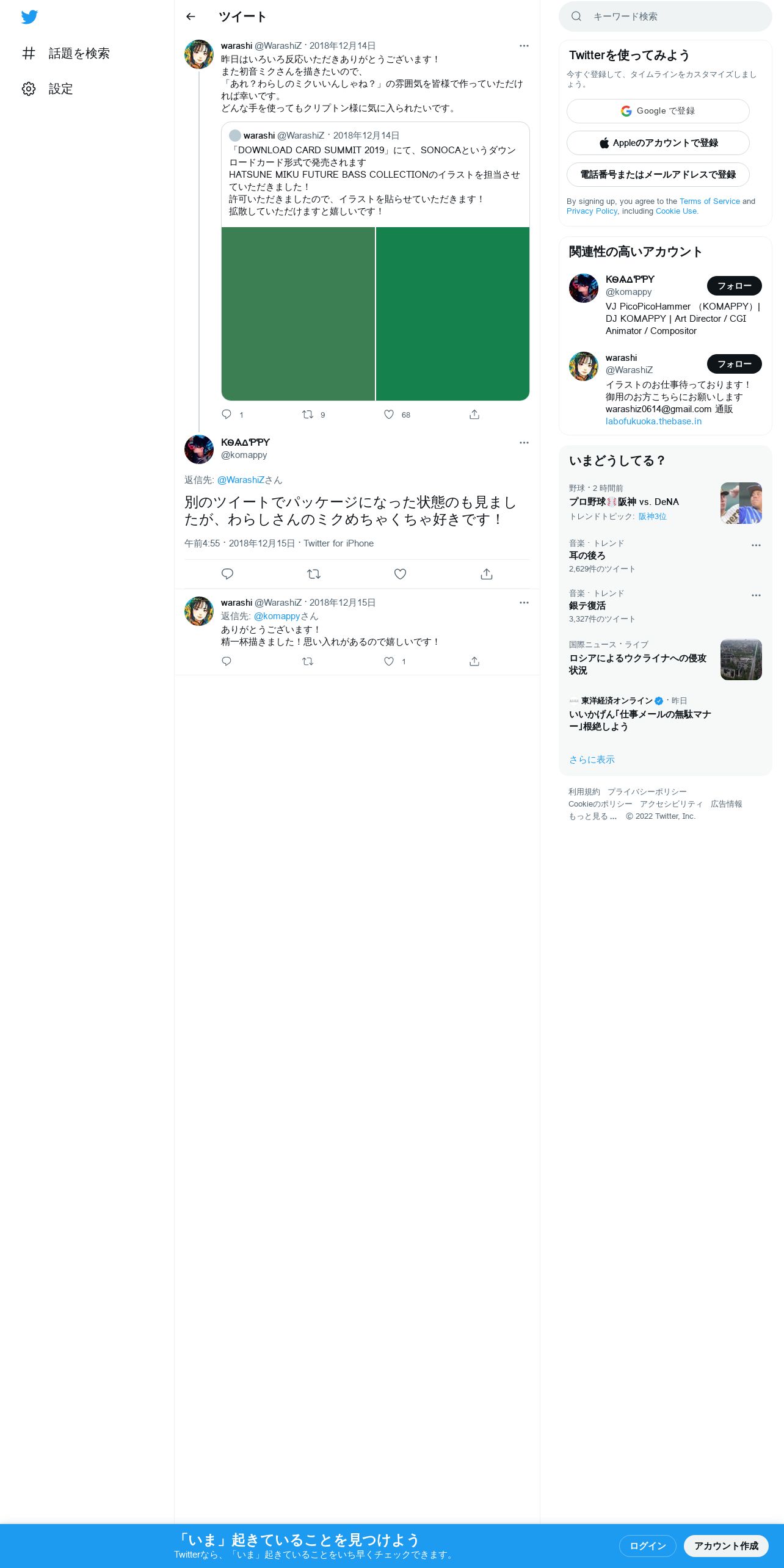Image resolution: width=784 pixels, height=1568 pixels.
Task: Open the settings gear in sidebar
Action: (29, 89)
